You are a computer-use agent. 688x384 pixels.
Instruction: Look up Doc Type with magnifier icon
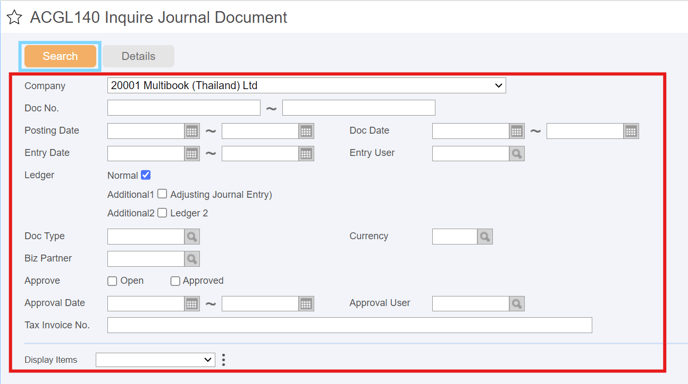(192, 237)
